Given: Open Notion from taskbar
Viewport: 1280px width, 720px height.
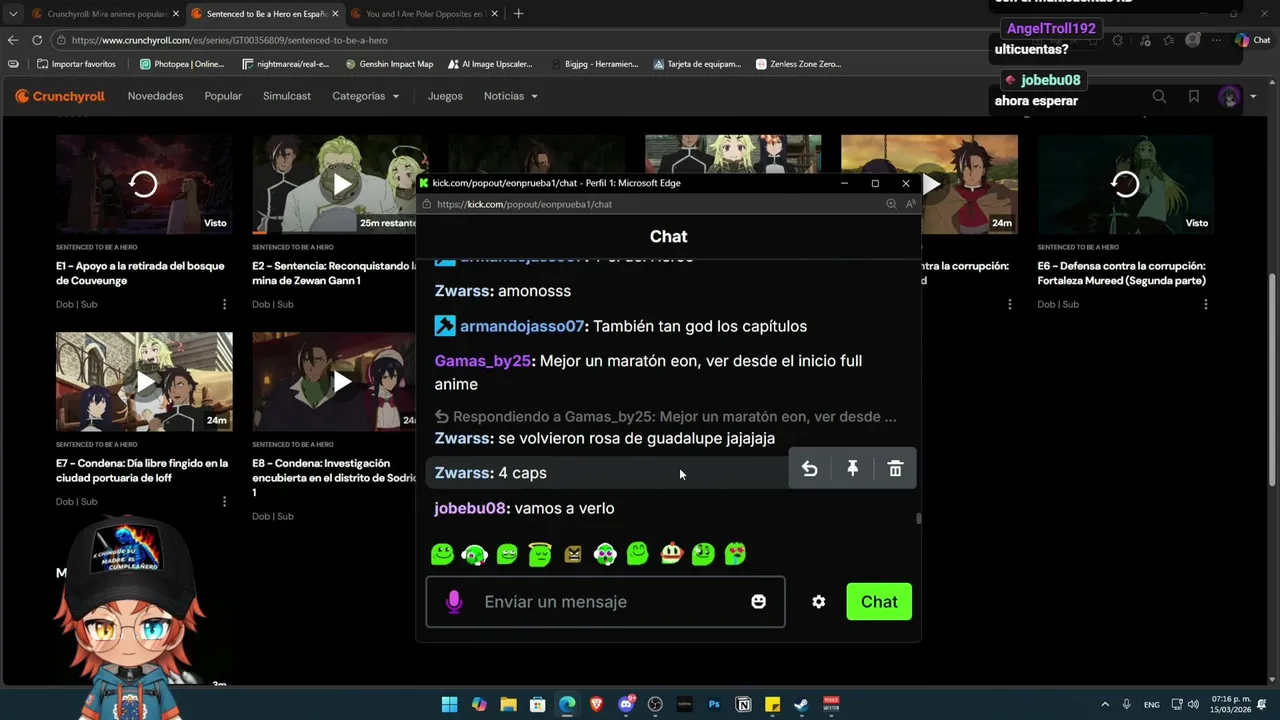Looking at the screenshot, I should click(x=743, y=704).
